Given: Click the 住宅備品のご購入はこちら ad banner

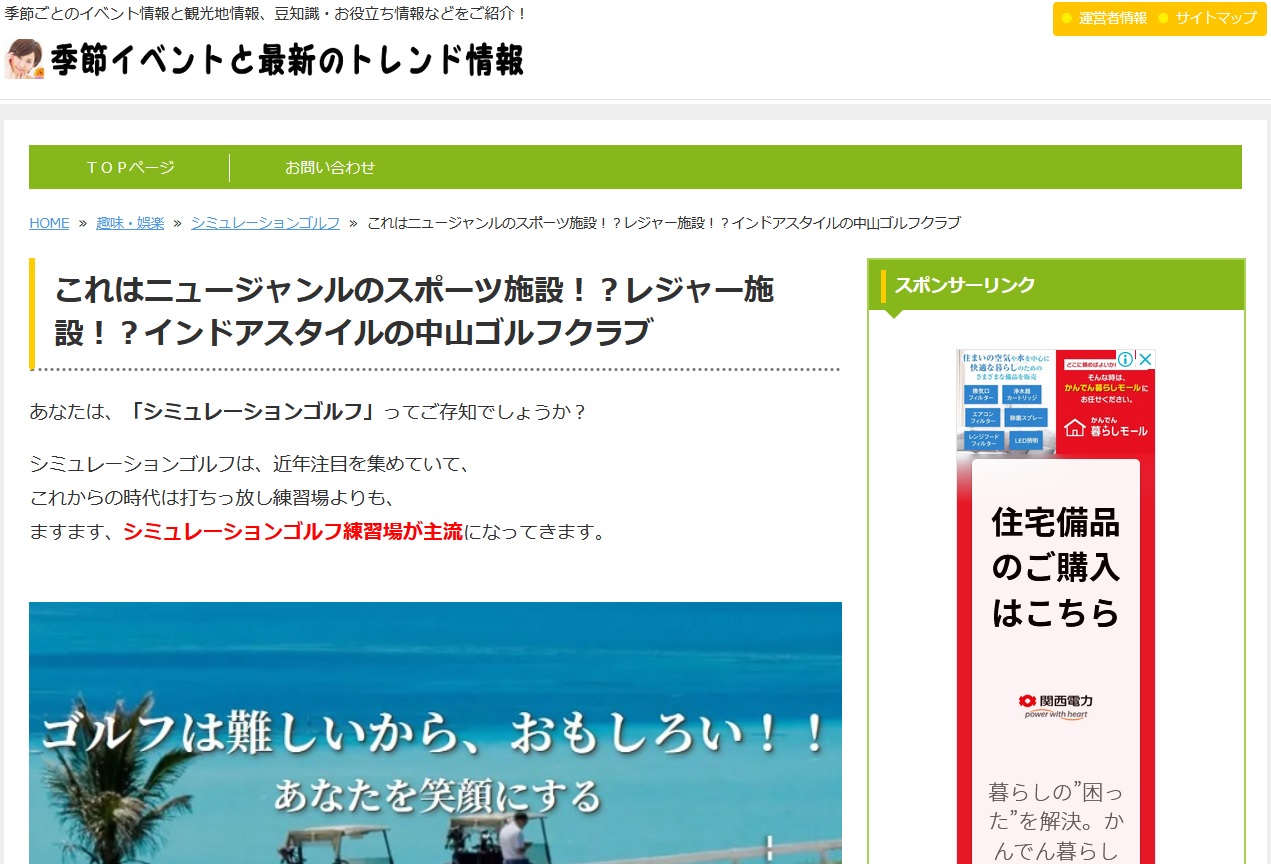Looking at the screenshot, I should coord(1055,567).
